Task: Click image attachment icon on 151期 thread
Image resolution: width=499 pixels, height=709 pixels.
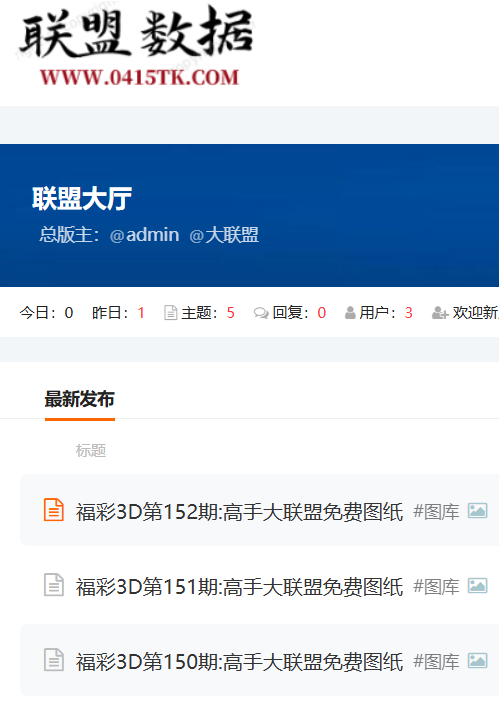Action: pyautogui.click(x=477, y=586)
